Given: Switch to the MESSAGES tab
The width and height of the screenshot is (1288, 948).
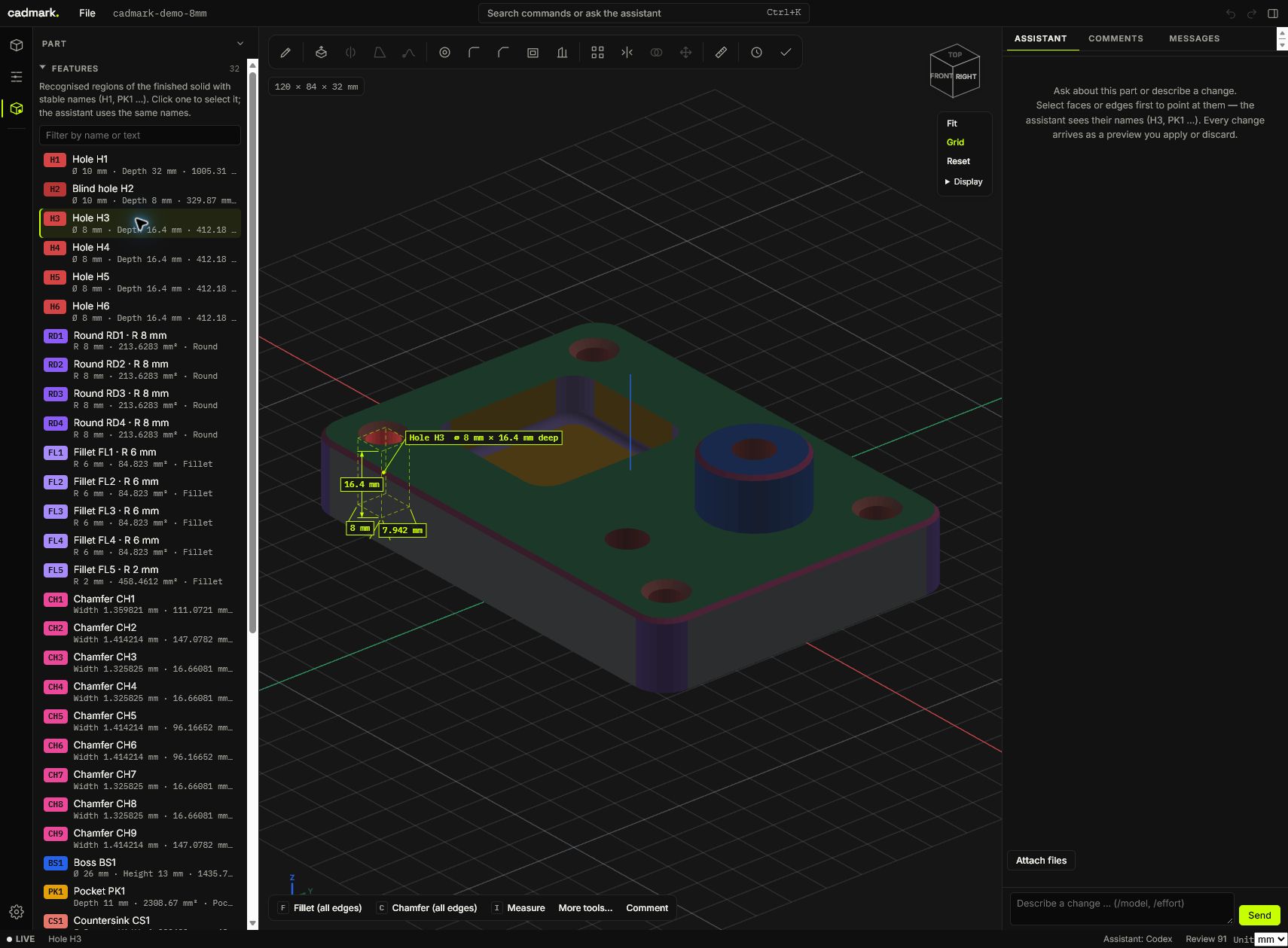Looking at the screenshot, I should pyautogui.click(x=1195, y=38).
